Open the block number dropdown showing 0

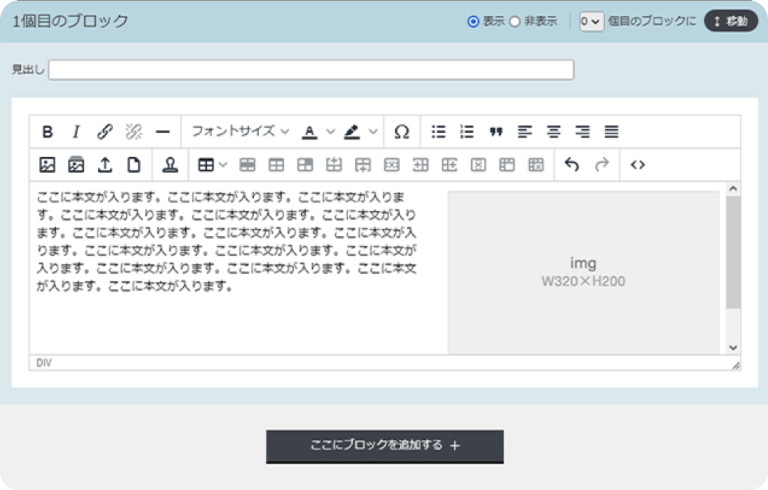coord(591,22)
